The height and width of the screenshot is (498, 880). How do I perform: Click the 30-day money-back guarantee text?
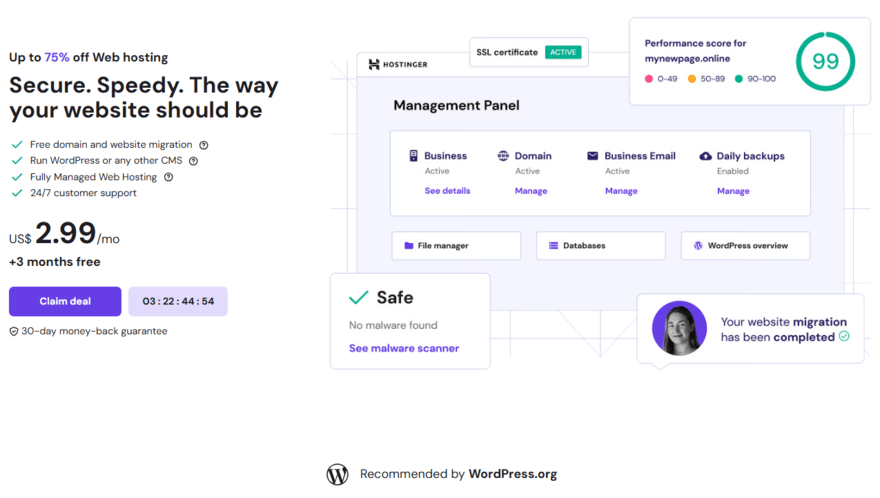point(94,331)
